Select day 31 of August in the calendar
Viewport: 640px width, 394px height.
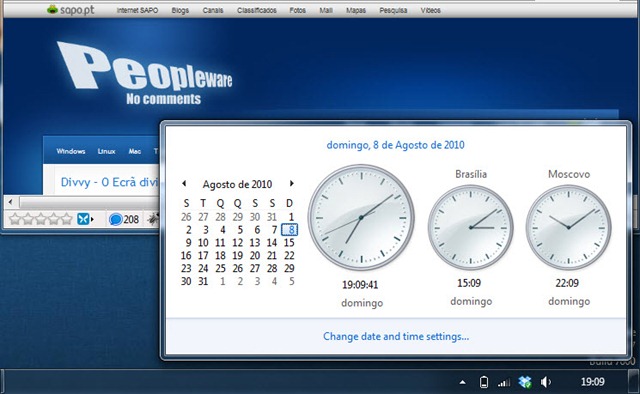click(x=203, y=281)
